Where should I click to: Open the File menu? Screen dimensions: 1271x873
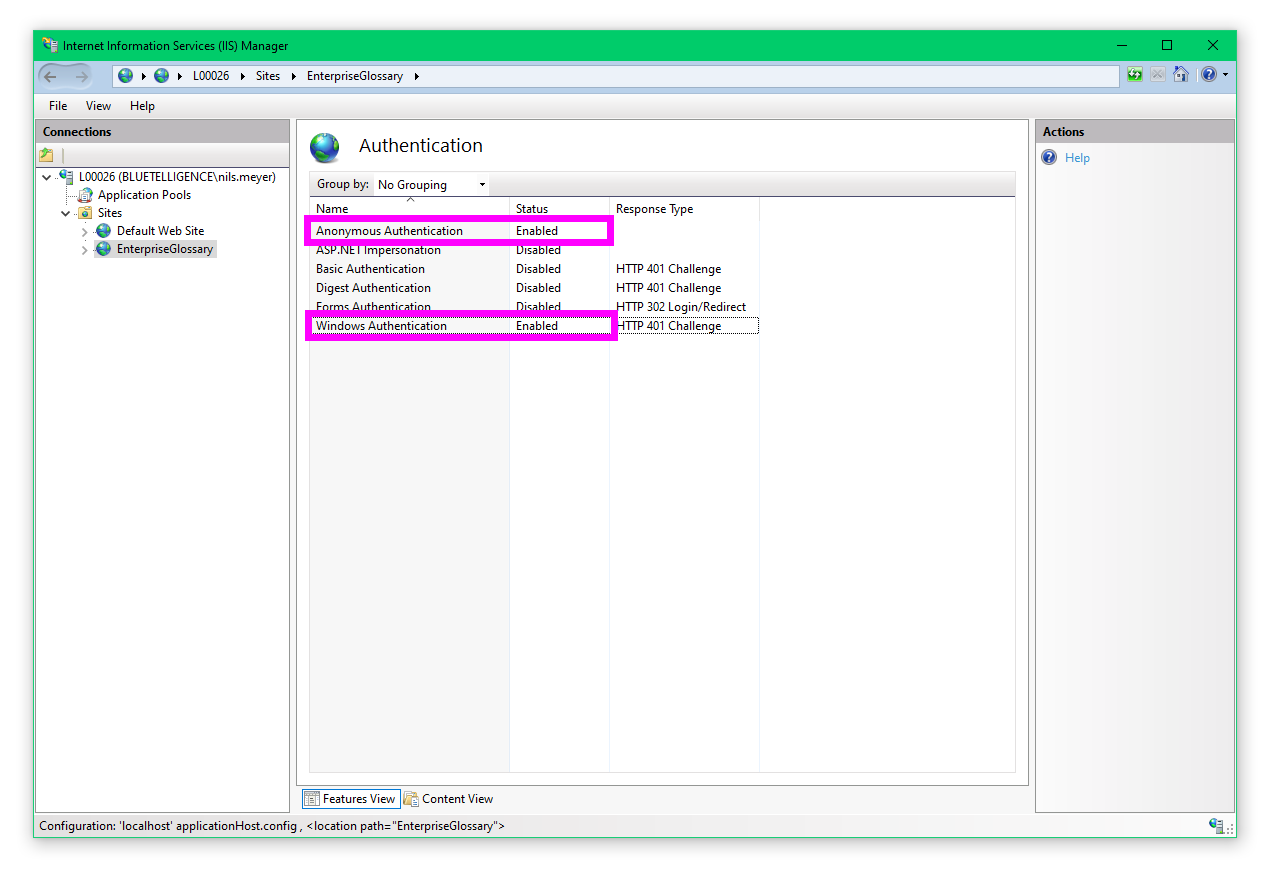point(58,106)
